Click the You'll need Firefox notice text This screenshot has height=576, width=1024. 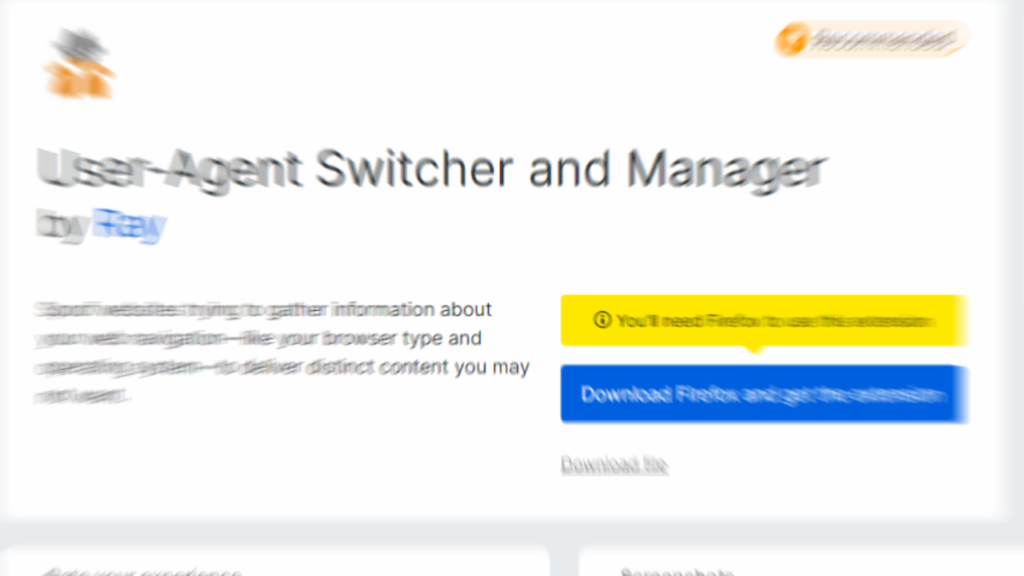(x=775, y=321)
